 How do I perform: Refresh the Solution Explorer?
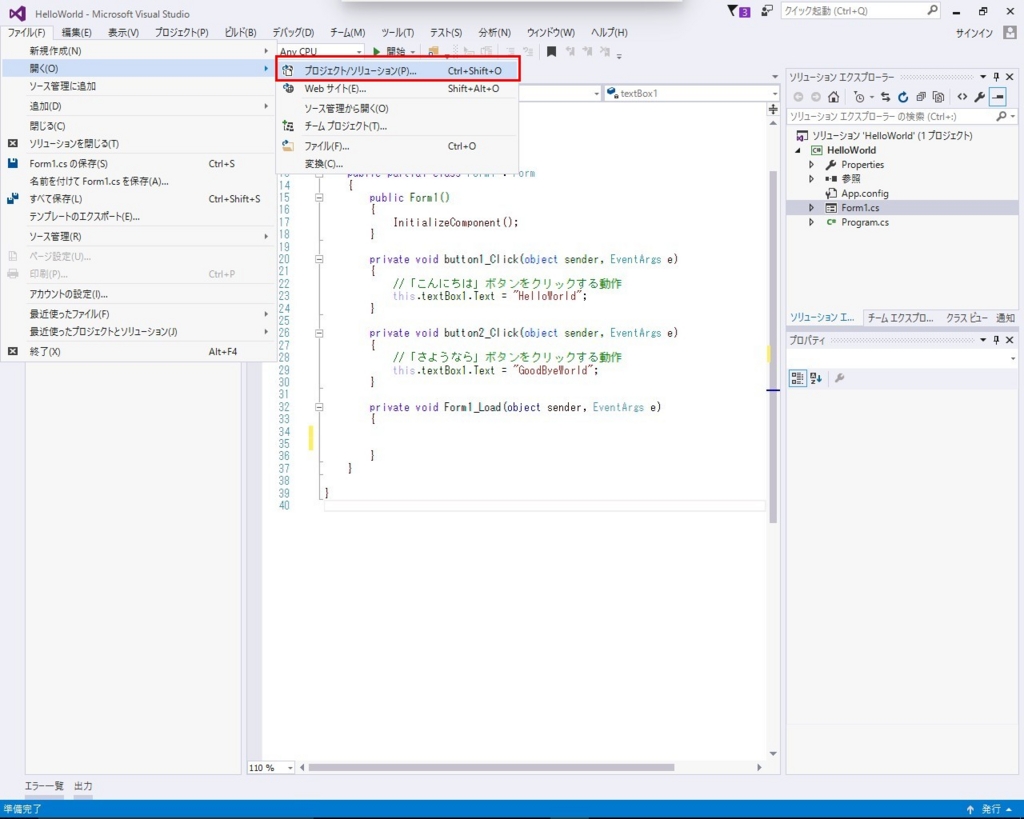(903, 97)
